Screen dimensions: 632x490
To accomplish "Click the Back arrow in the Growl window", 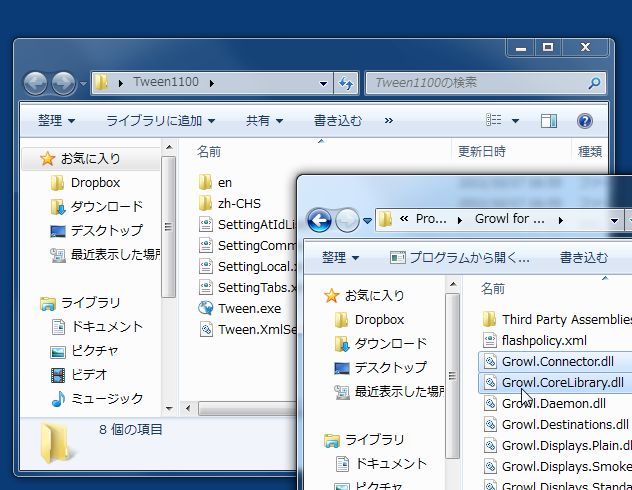I will tap(319, 220).
